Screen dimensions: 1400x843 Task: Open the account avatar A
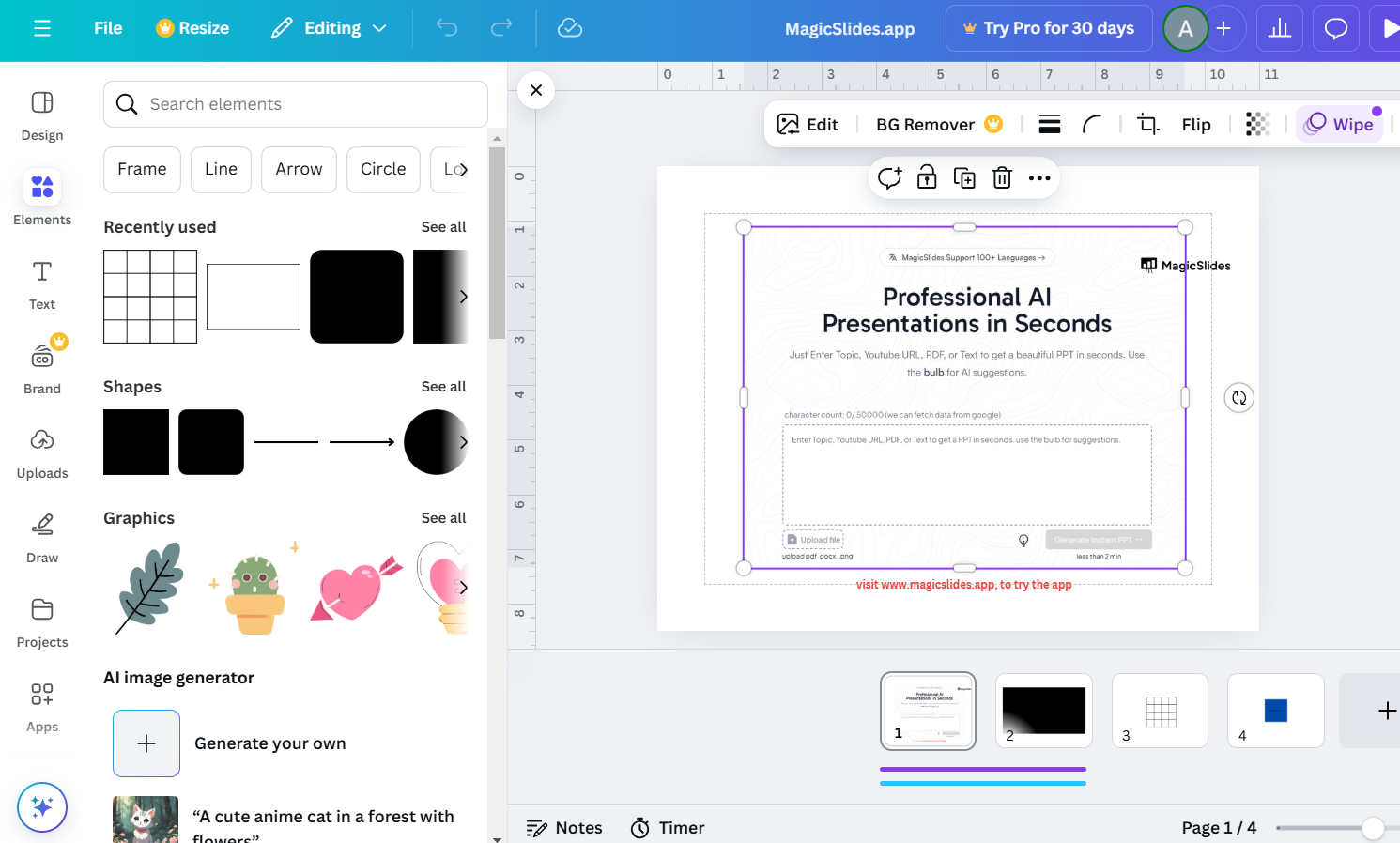1185,28
